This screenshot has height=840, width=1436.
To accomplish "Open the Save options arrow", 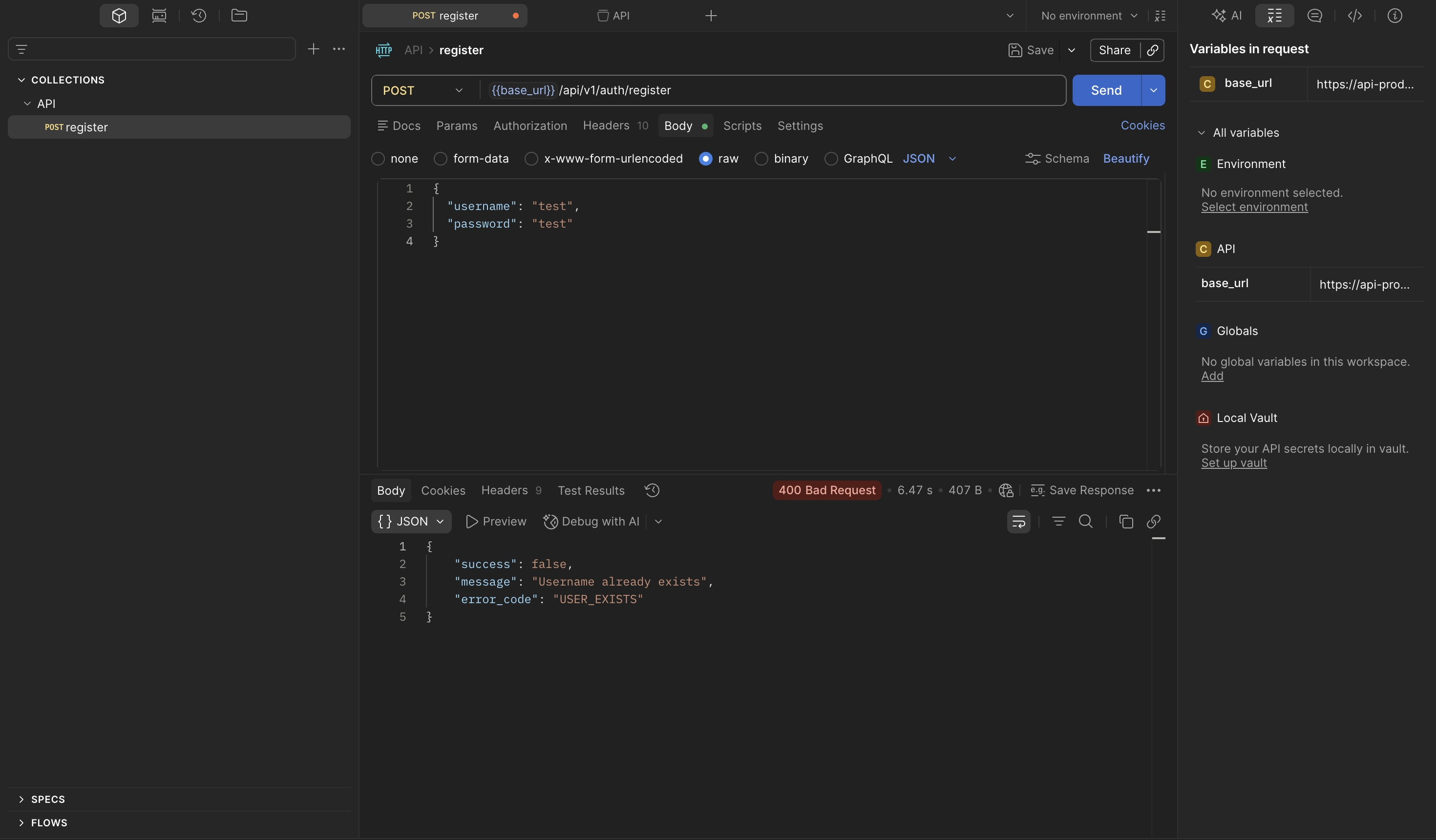I will pyautogui.click(x=1071, y=50).
